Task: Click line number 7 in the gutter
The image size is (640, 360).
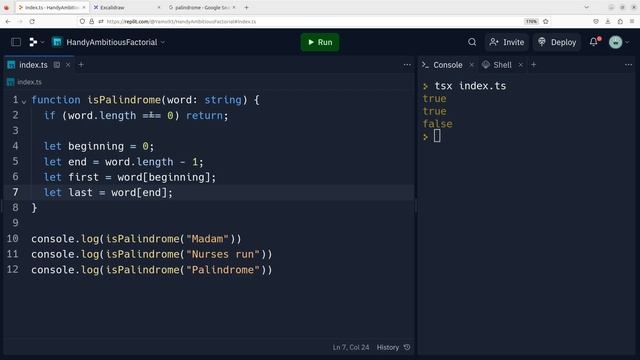Action: (15, 192)
